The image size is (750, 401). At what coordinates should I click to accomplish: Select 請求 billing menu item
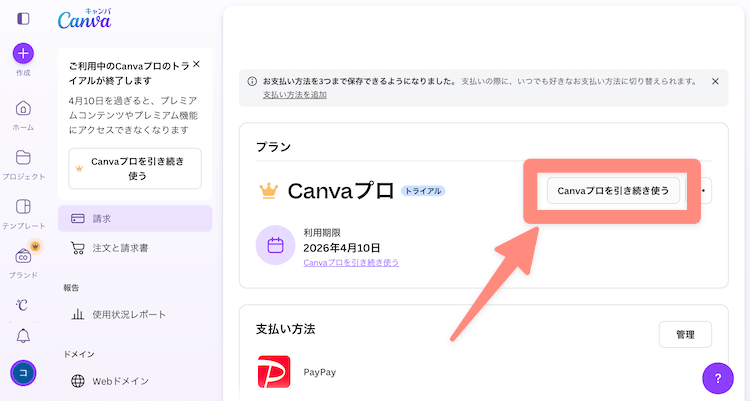click(x=135, y=219)
